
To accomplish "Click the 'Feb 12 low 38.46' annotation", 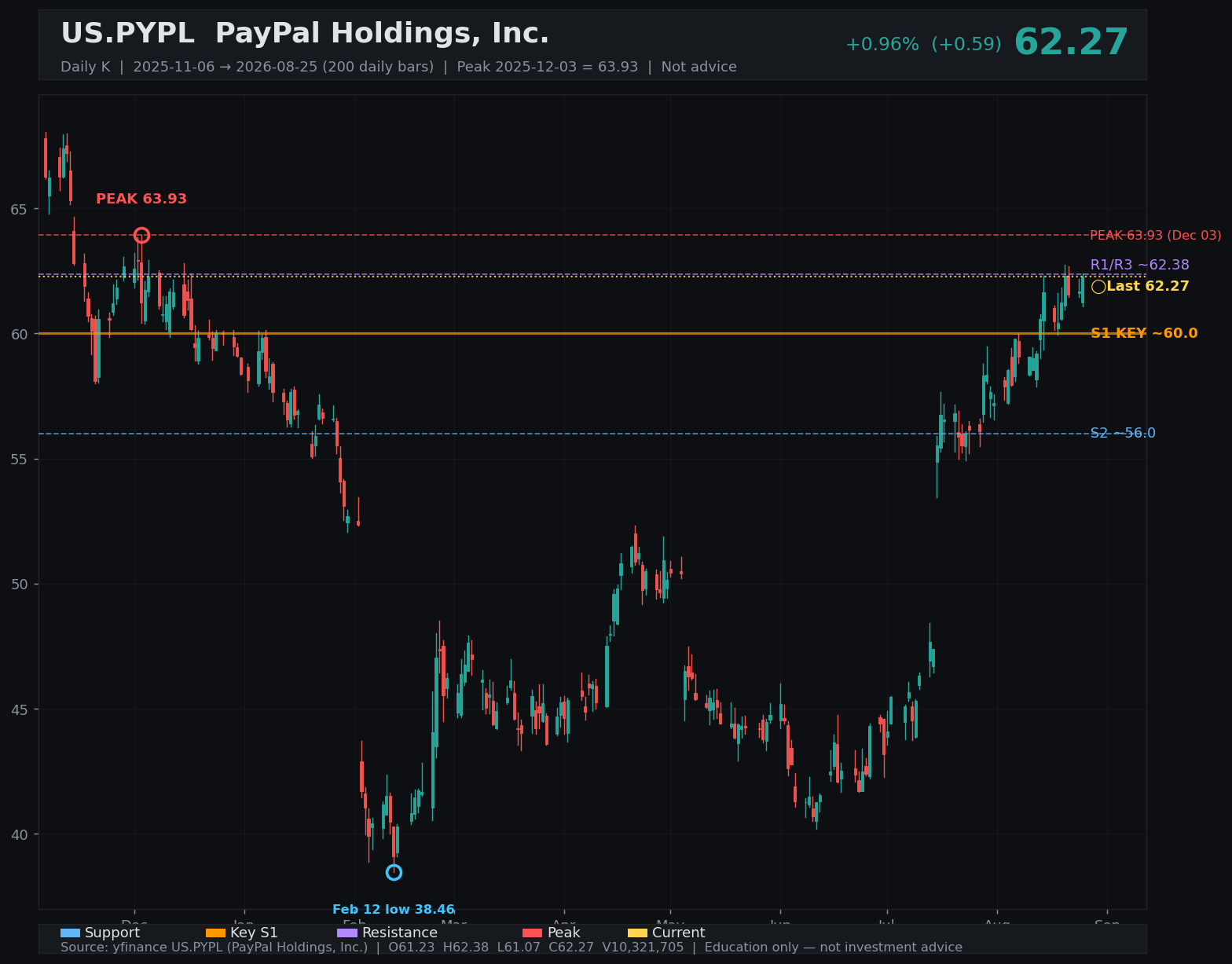I will pos(394,910).
